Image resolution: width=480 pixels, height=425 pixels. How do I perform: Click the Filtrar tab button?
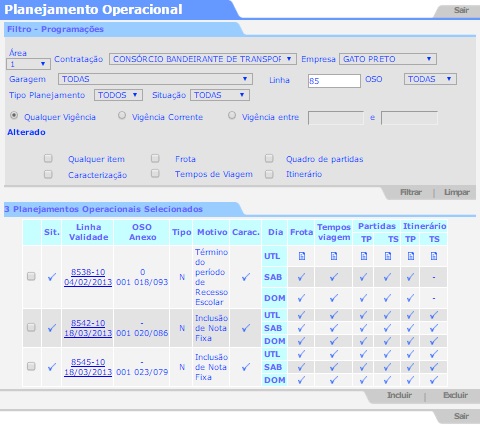[411, 192]
